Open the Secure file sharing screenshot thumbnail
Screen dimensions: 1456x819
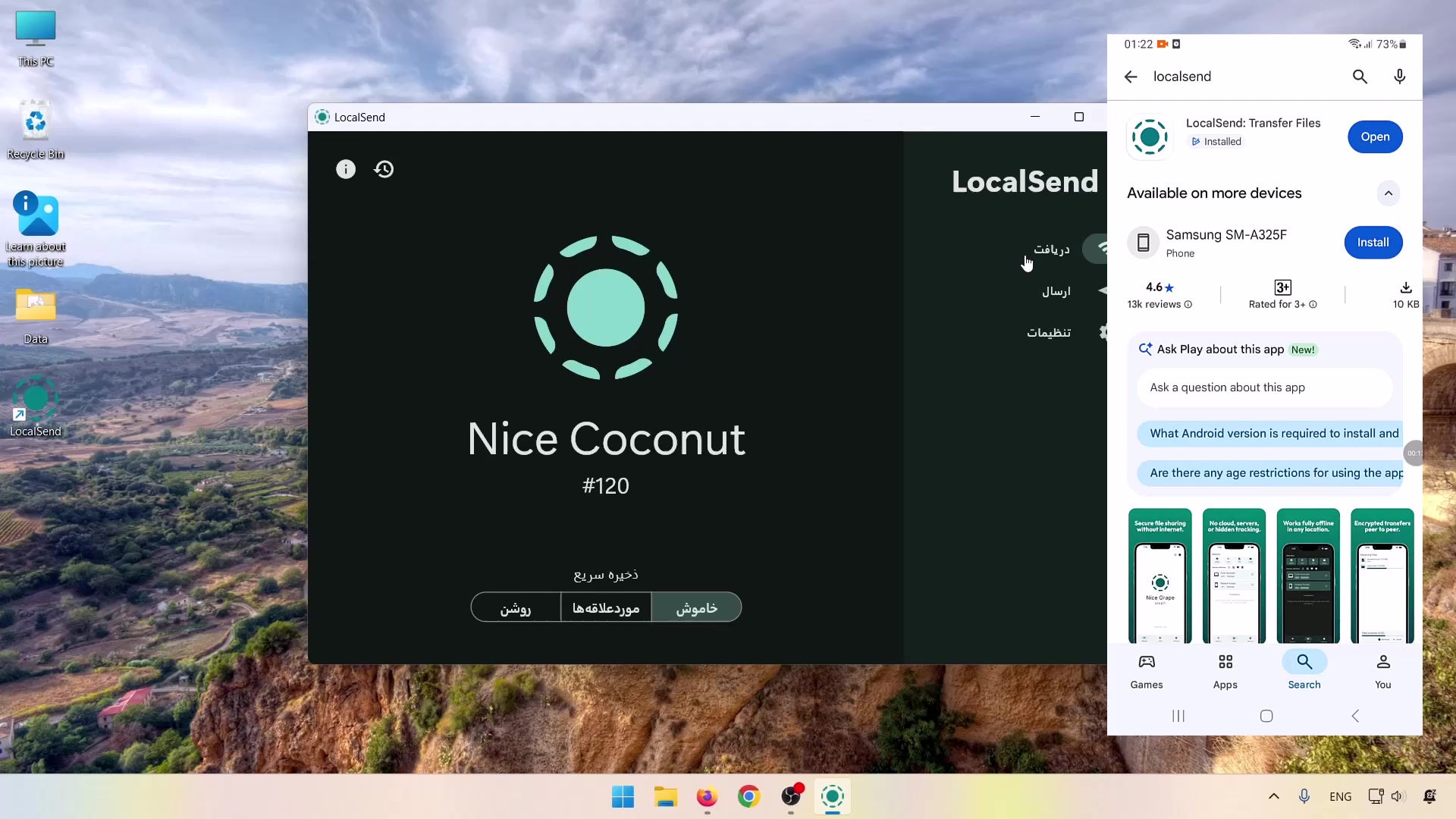1160,576
